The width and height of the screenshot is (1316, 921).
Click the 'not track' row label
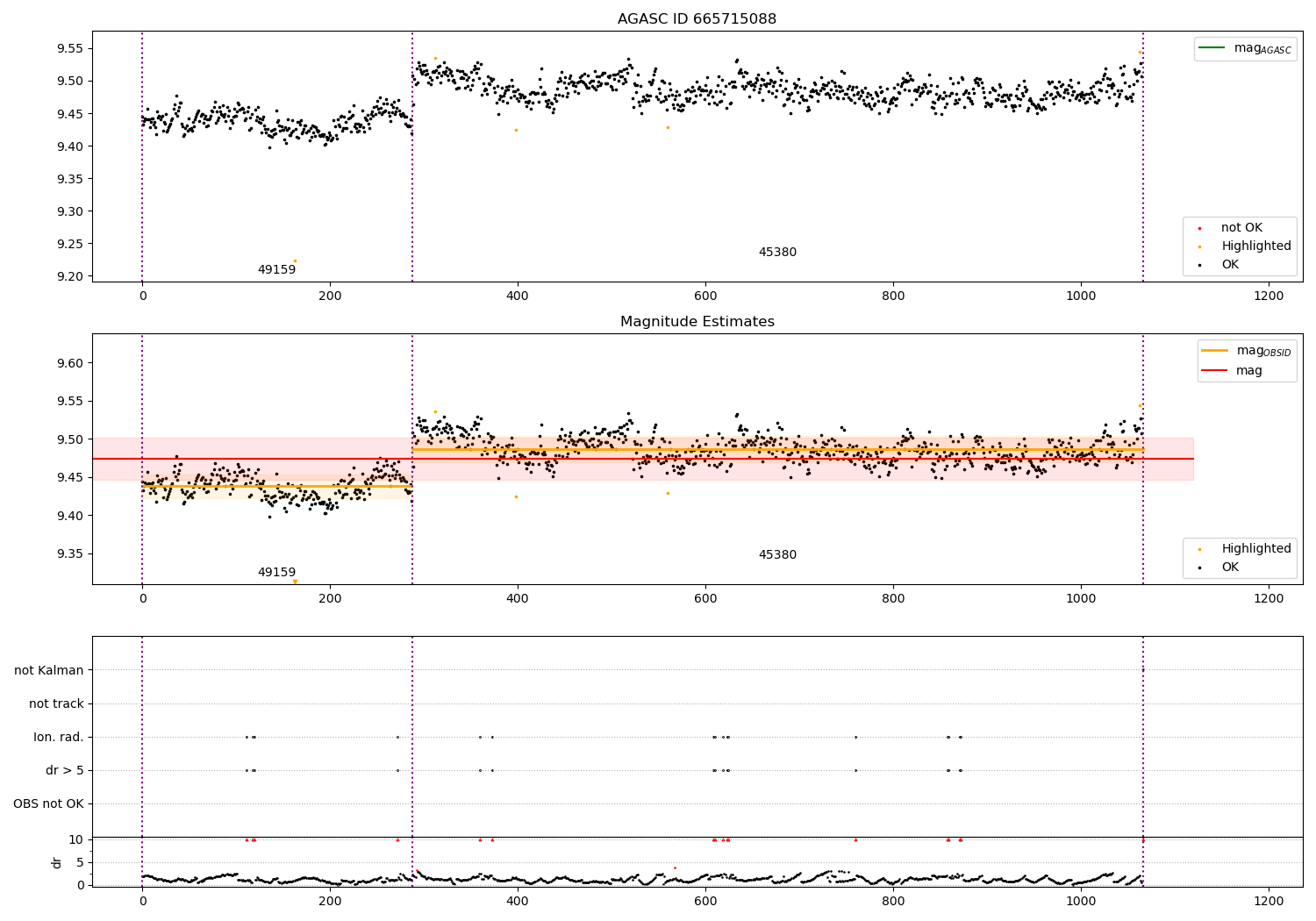(56, 703)
